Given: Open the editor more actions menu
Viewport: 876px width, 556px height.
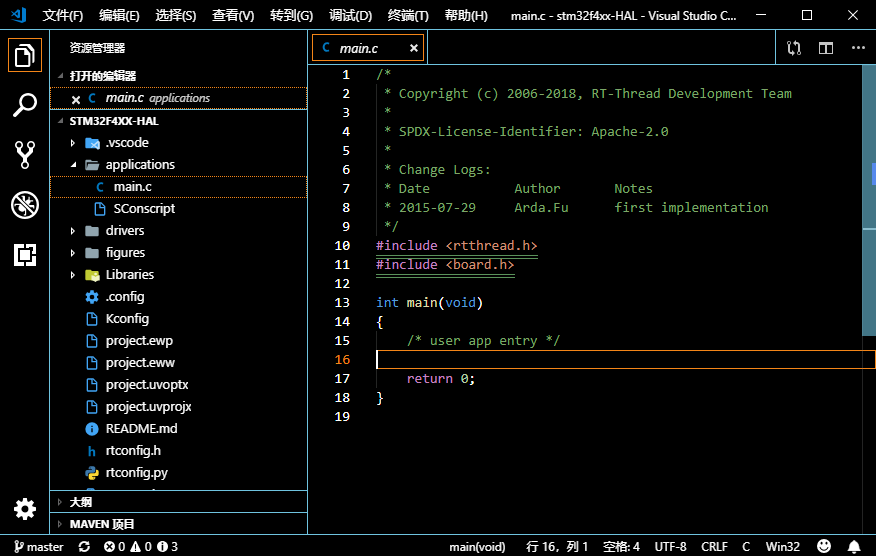Looking at the screenshot, I should point(858,48).
